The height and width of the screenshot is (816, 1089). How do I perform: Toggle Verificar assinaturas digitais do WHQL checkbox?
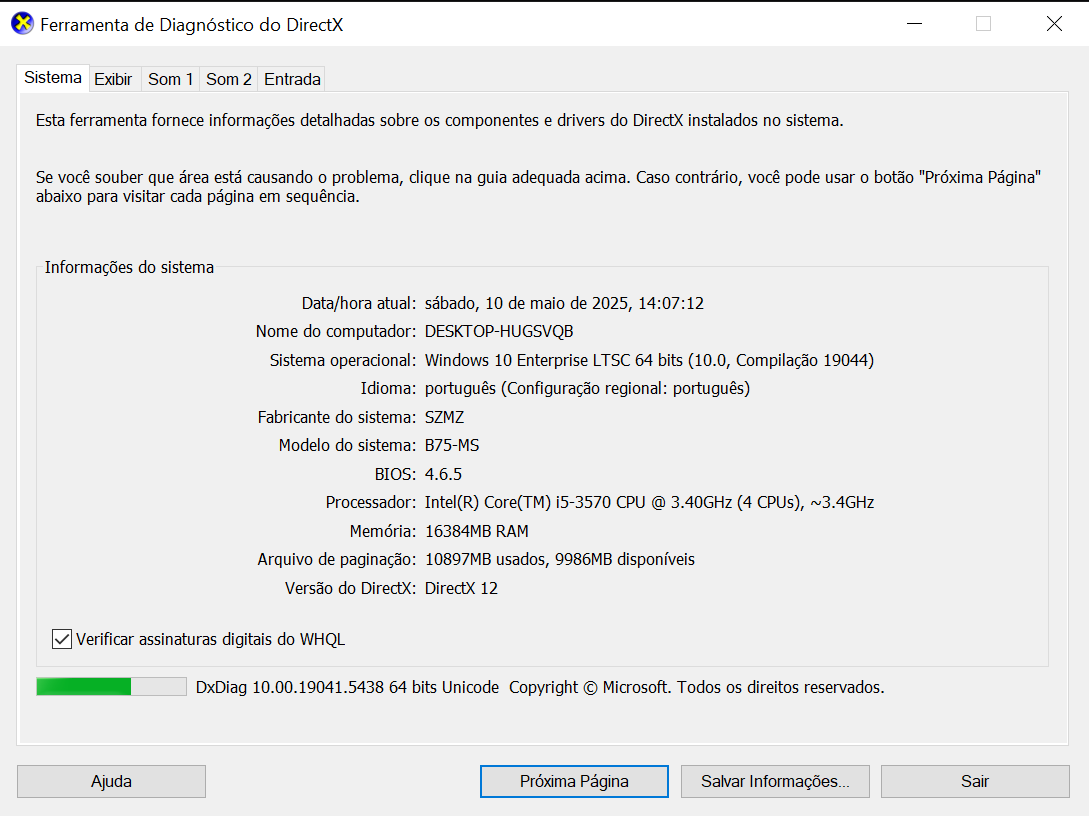click(62, 639)
